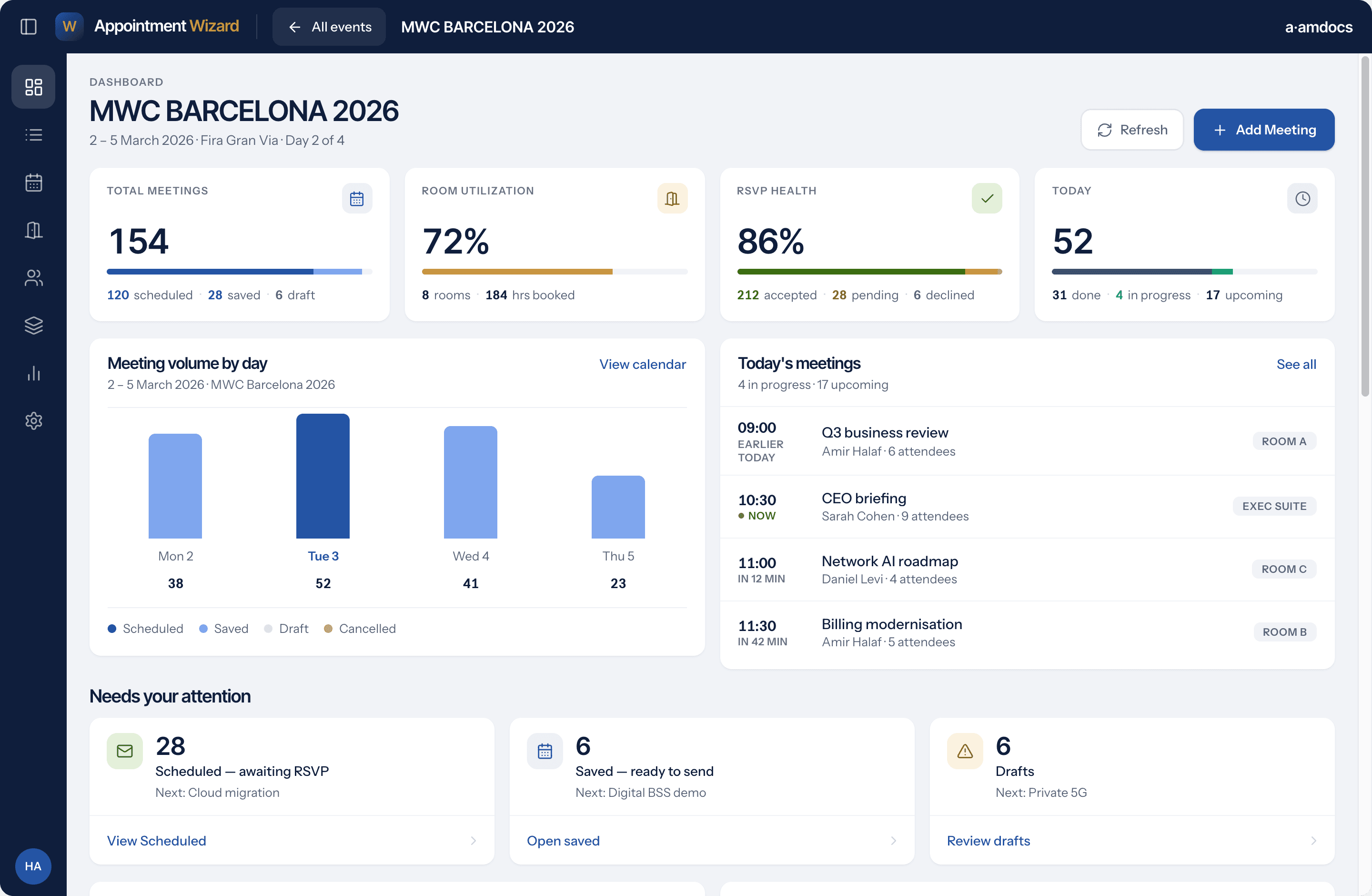
Task: Open the calendar icon in sidebar
Action: click(x=33, y=183)
